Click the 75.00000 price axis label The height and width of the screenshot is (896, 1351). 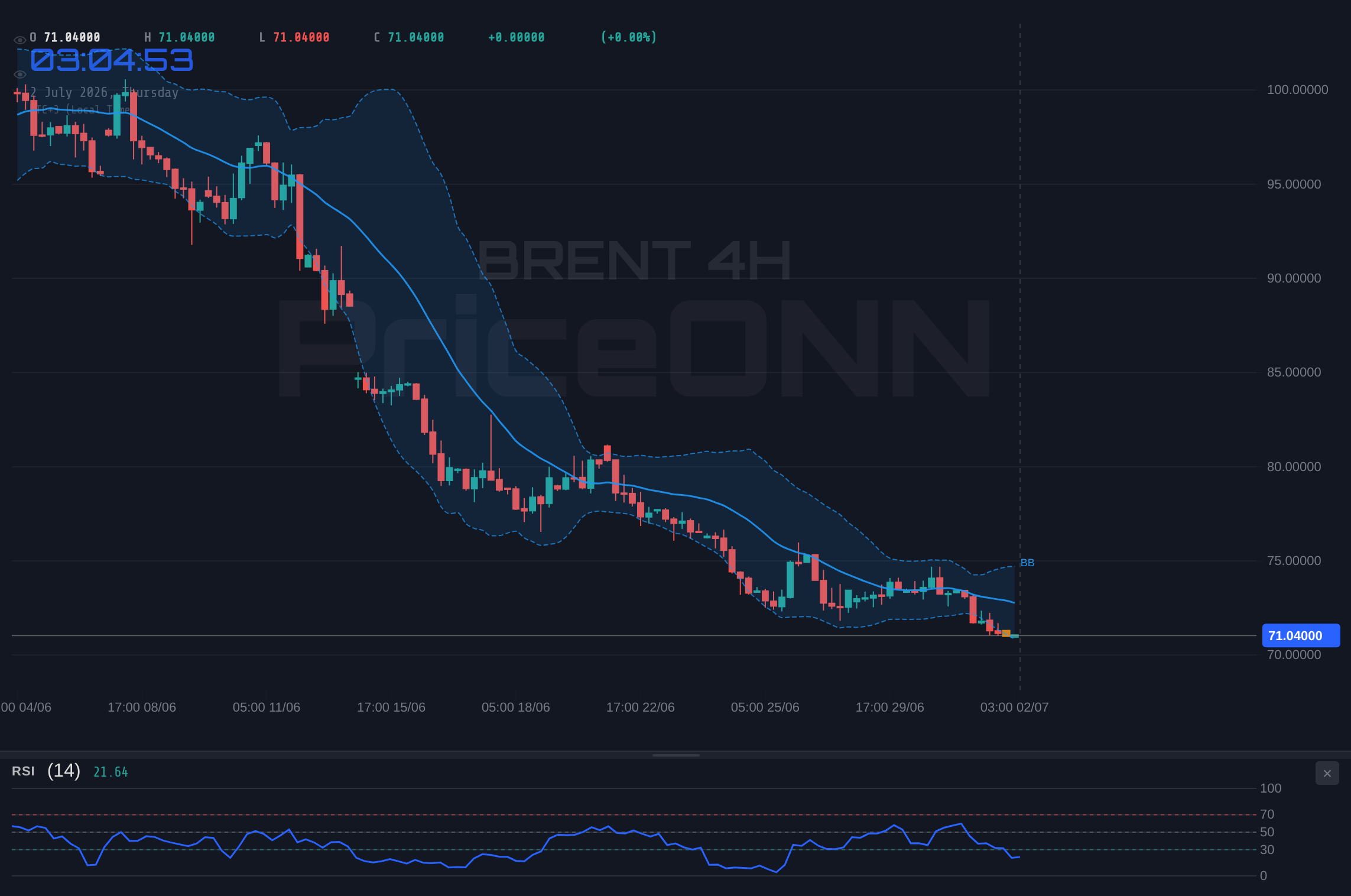[x=1294, y=561]
